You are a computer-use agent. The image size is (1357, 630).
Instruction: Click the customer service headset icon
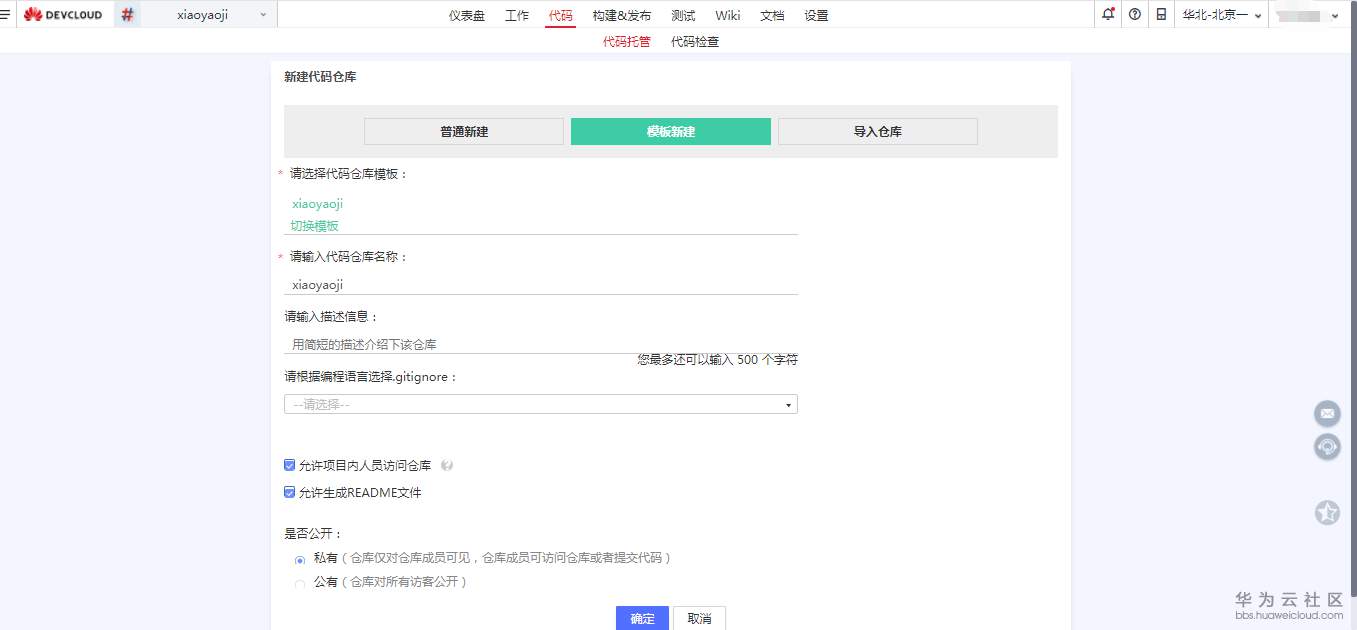point(1327,447)
